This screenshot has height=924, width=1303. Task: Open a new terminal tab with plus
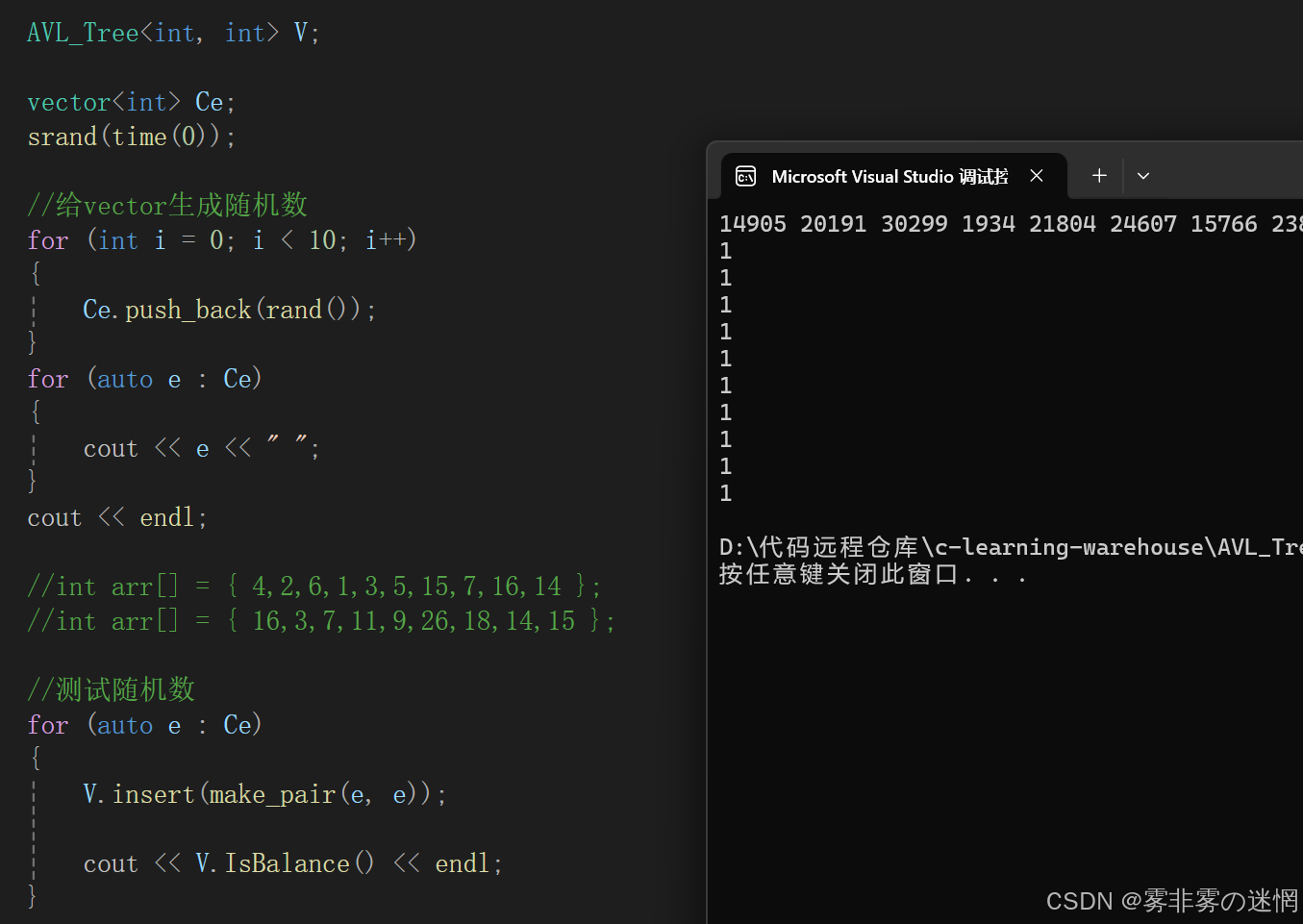(1099, 176)
